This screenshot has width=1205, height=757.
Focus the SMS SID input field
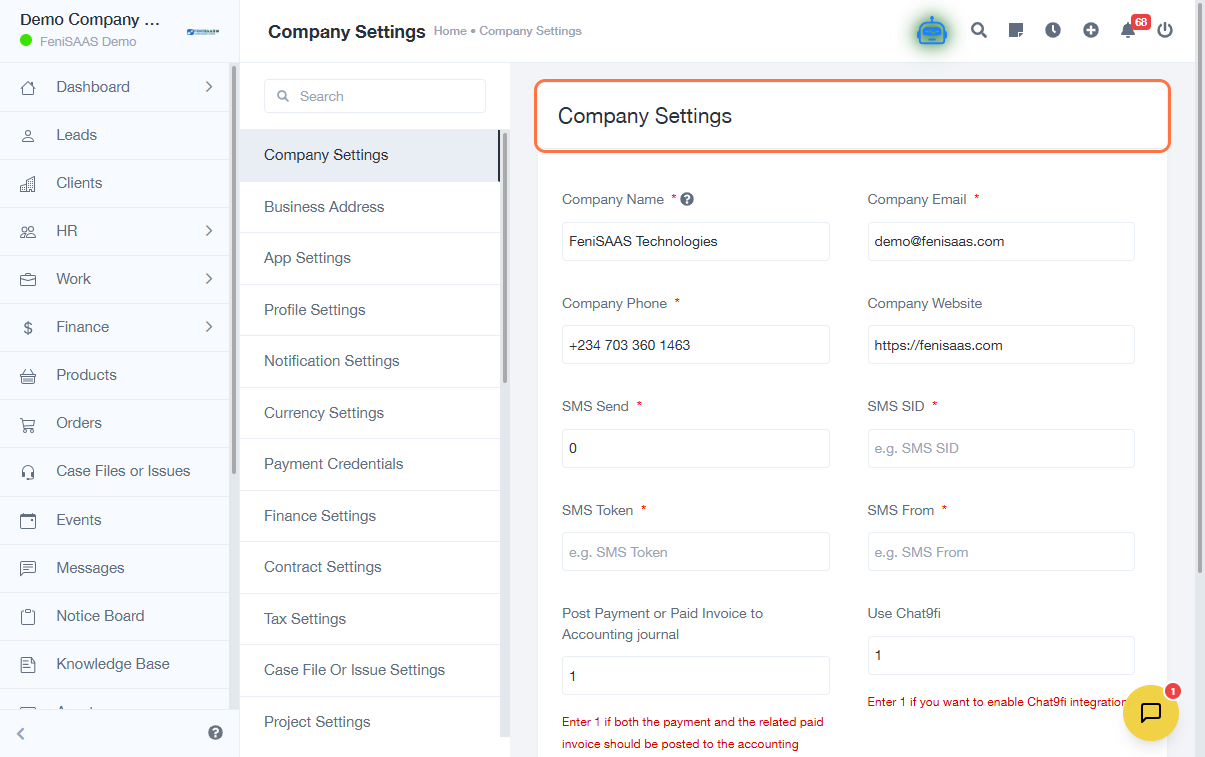(x=1000, y=448)
